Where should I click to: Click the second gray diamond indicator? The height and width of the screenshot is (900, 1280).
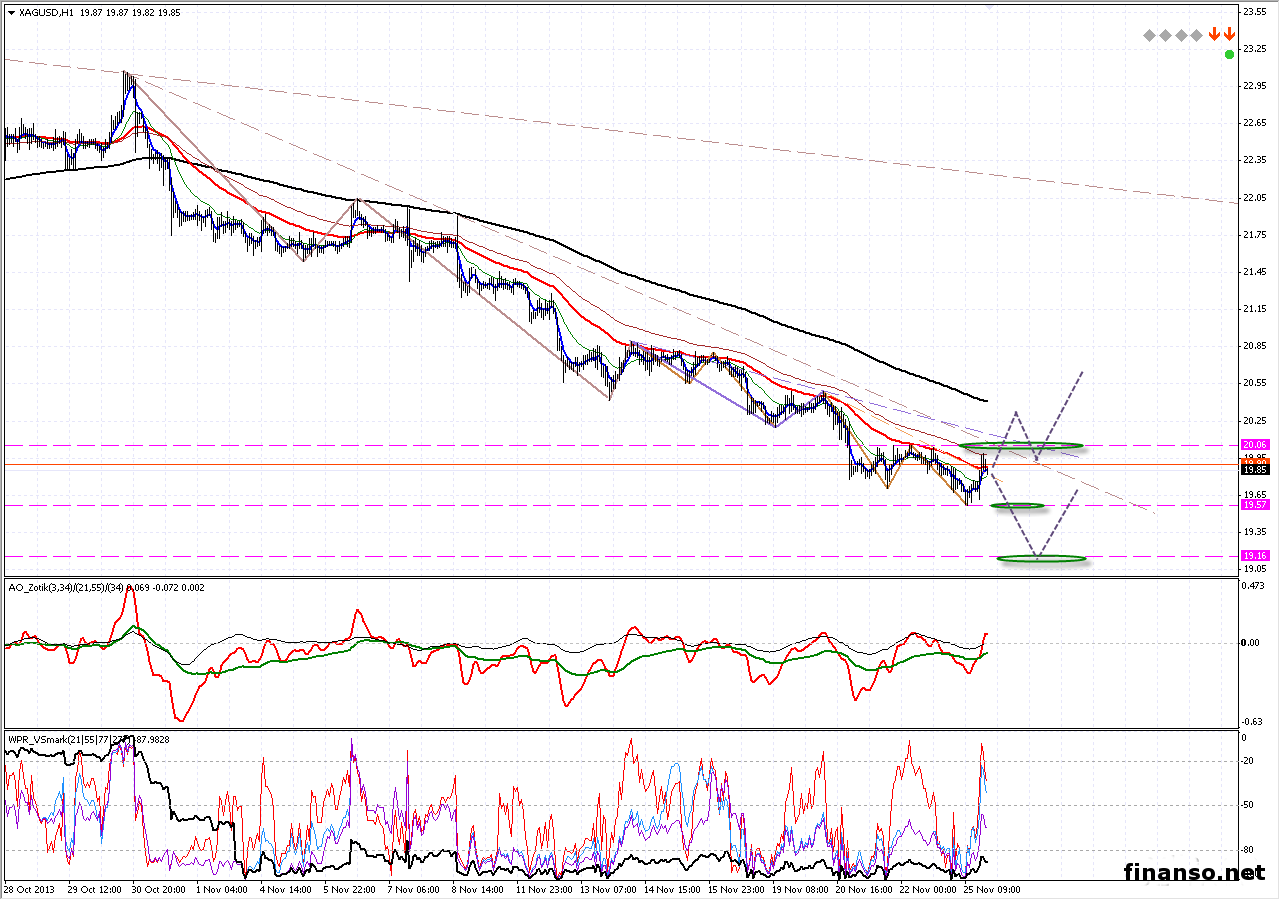(x=1166, y=35)
